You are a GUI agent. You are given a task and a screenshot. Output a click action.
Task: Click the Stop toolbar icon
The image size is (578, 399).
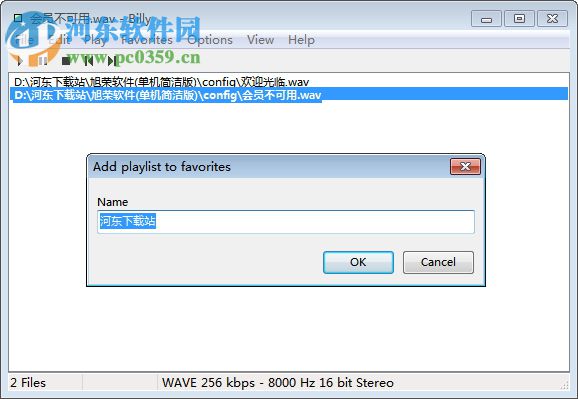click(66, 61)
